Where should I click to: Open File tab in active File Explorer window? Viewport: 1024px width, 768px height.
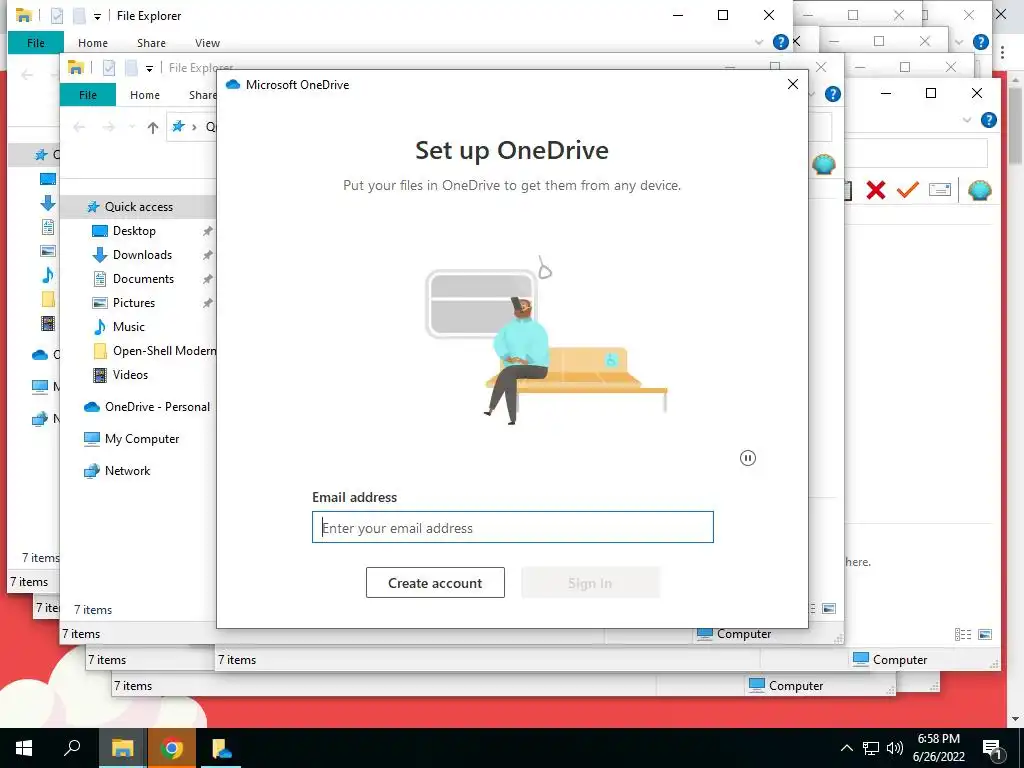tap(36, 42)
